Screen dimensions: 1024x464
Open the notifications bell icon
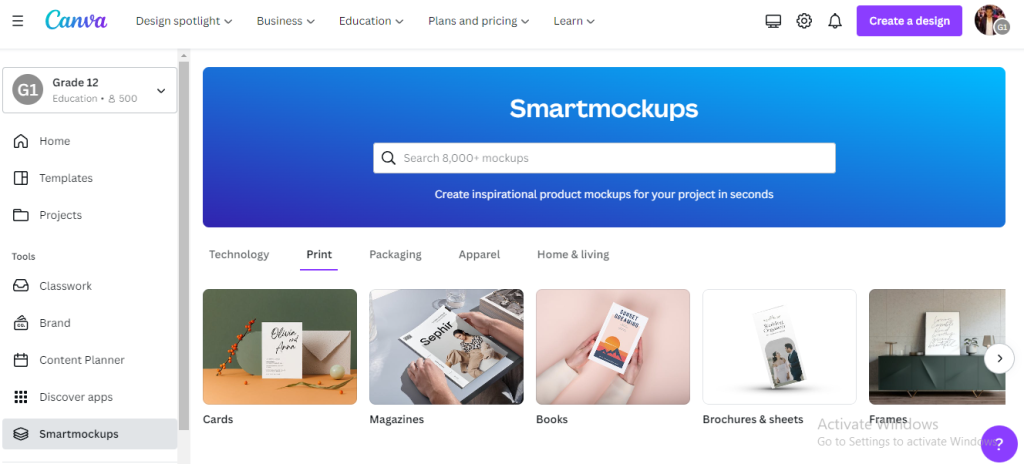835,21
